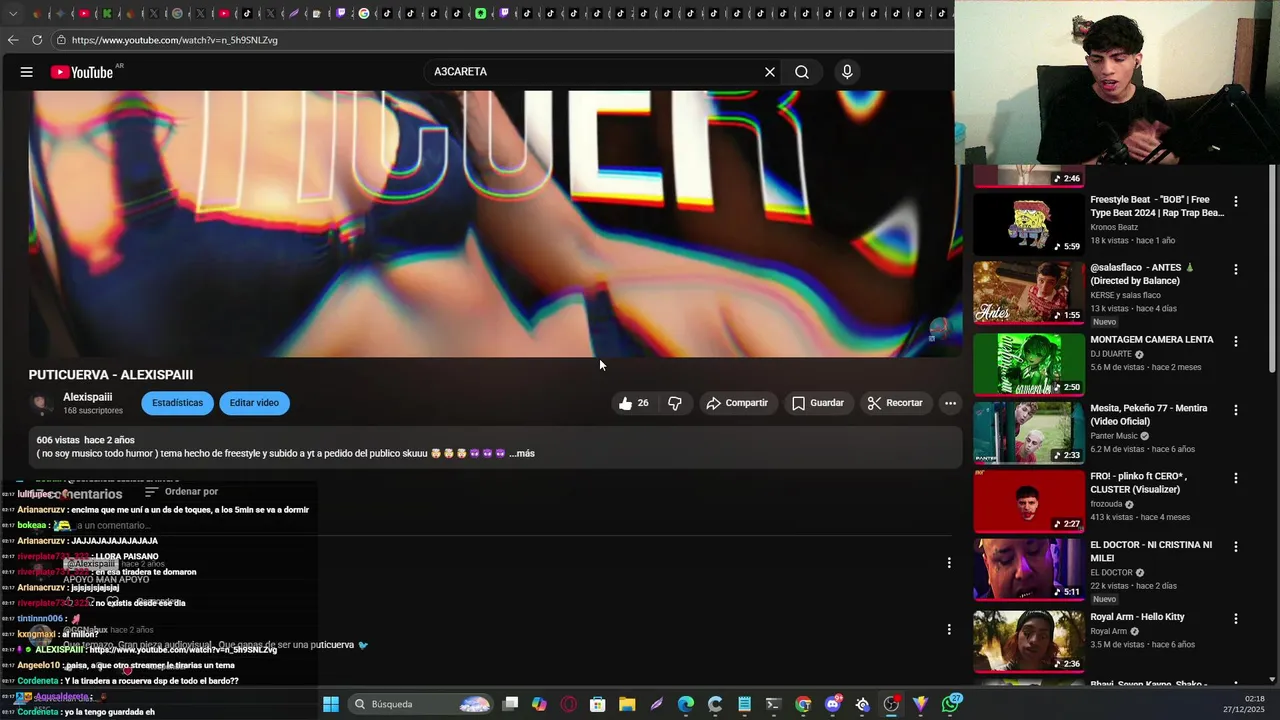1280x720 pixels.
Task: Clear the A3CARETA search text
Action: tap(770, 72)
